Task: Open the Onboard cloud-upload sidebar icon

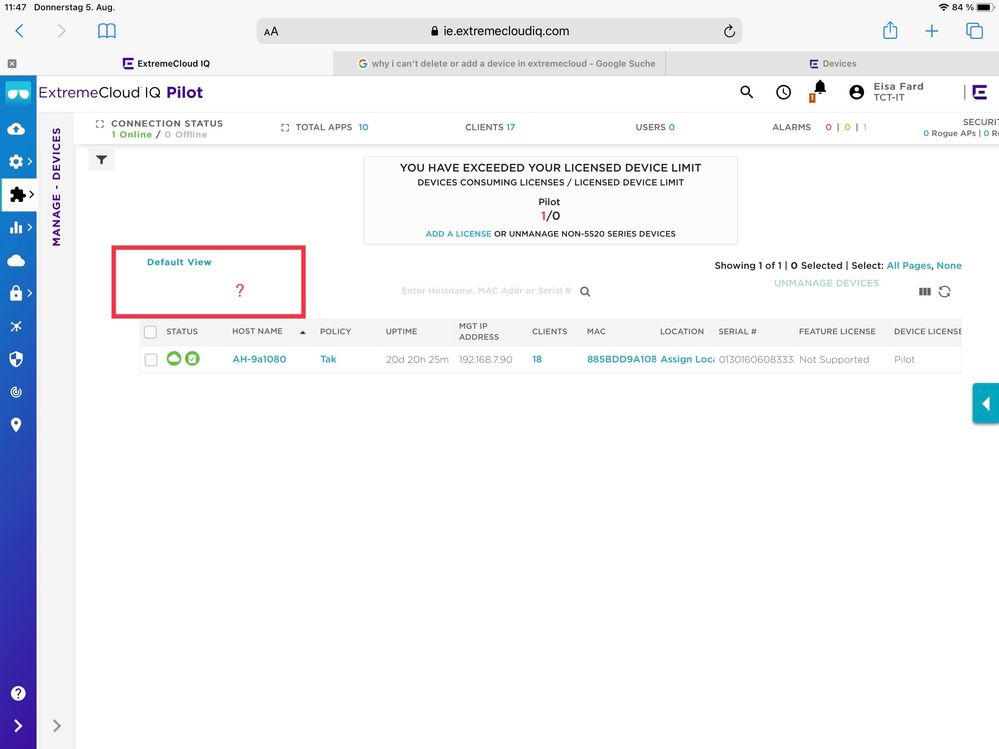Action: [17, 129]
